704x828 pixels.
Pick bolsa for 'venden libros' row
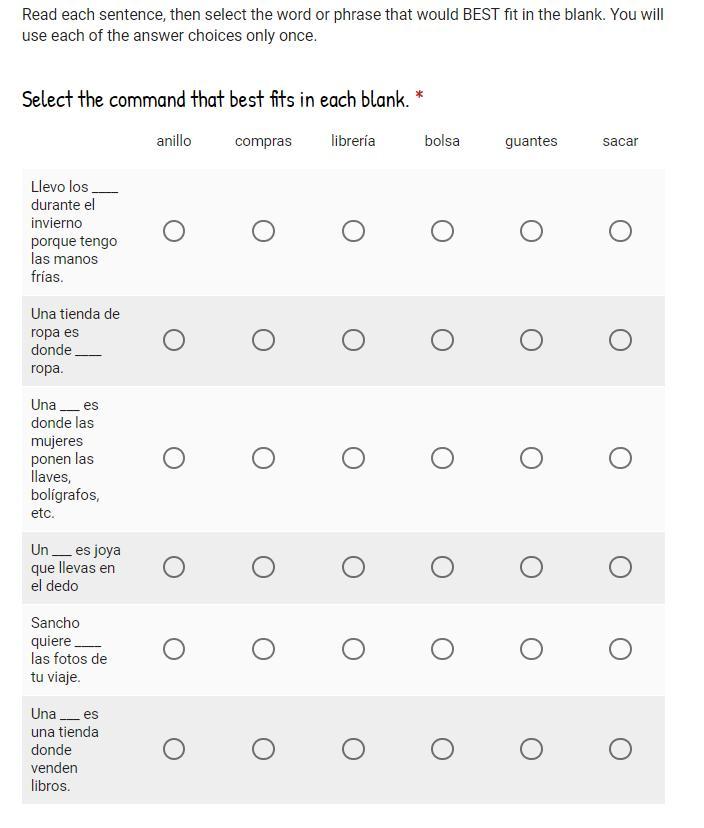(x=442, y=749)
